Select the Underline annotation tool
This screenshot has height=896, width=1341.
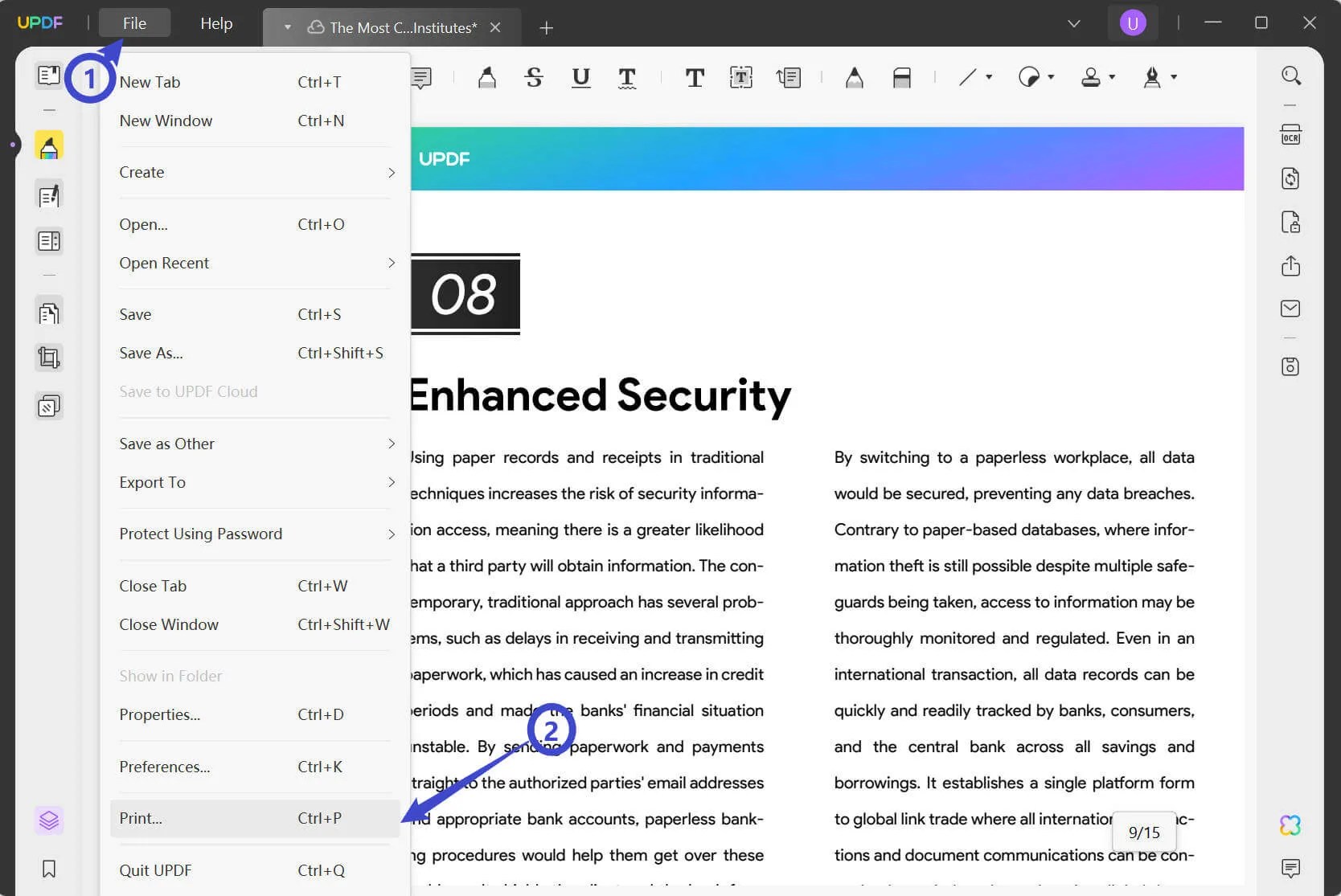coord(580,77)
